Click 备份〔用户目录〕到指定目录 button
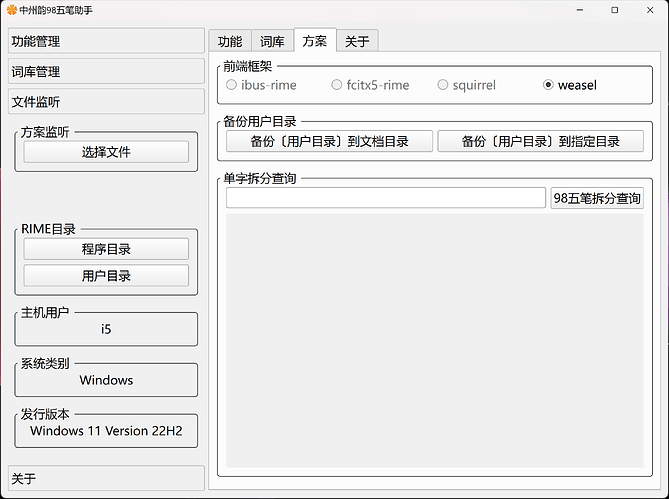Screen dimensions: 669x499 point(541,141)
